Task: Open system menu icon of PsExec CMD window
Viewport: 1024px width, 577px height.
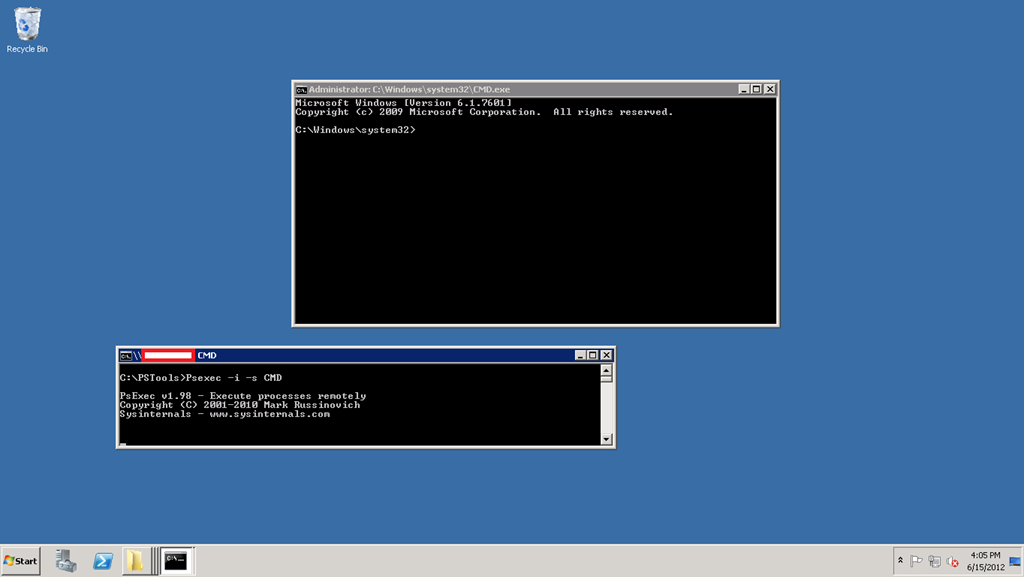Action: [x=126, y=355]
